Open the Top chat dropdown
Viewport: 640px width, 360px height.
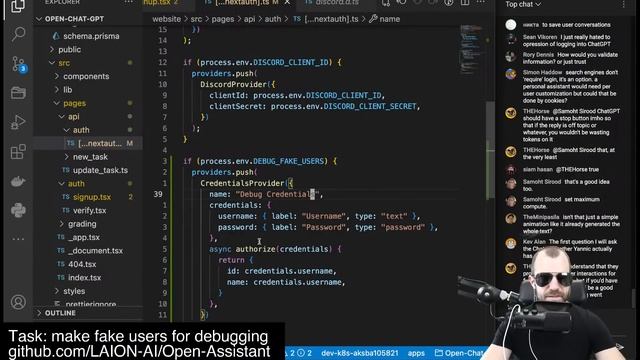click(x=523, y=4)
